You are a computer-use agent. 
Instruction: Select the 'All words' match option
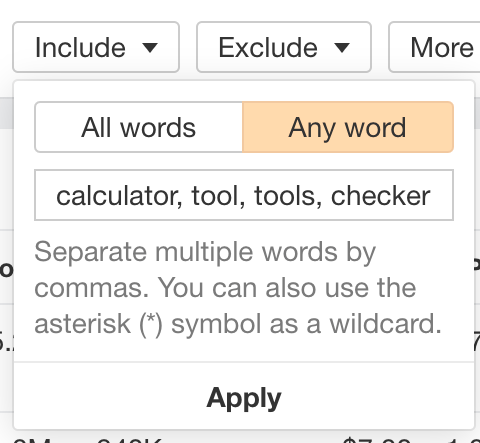(x=139, y=127)
